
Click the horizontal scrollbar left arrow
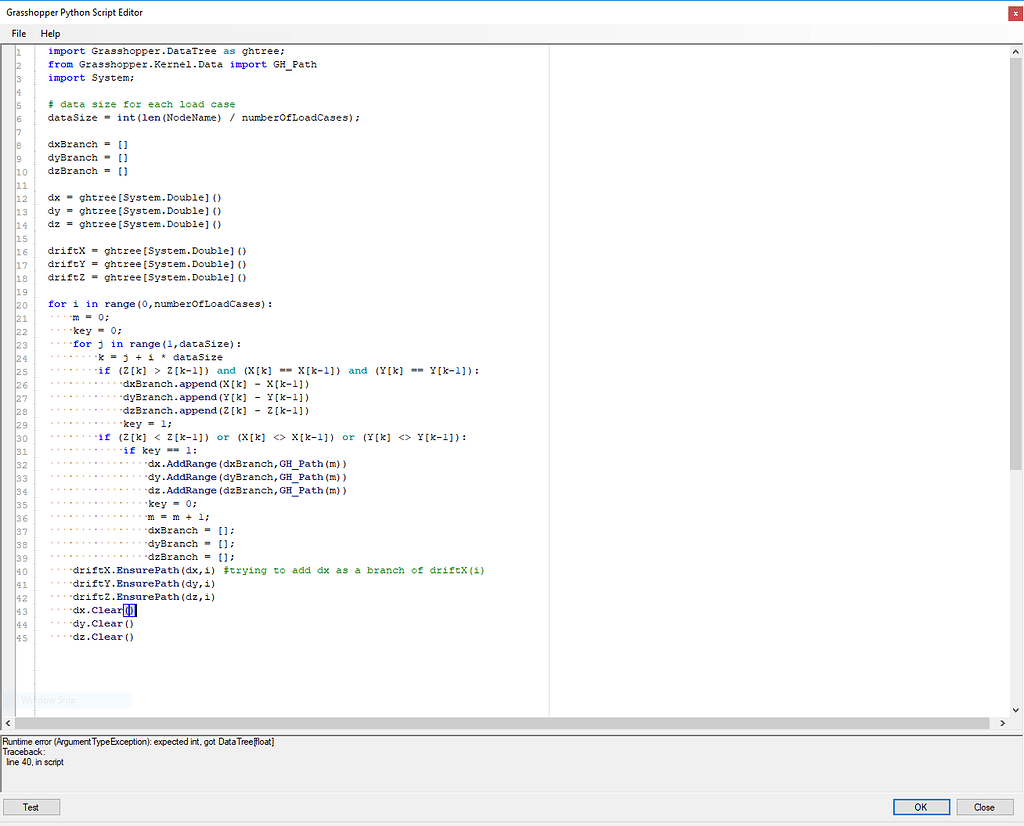8,722
